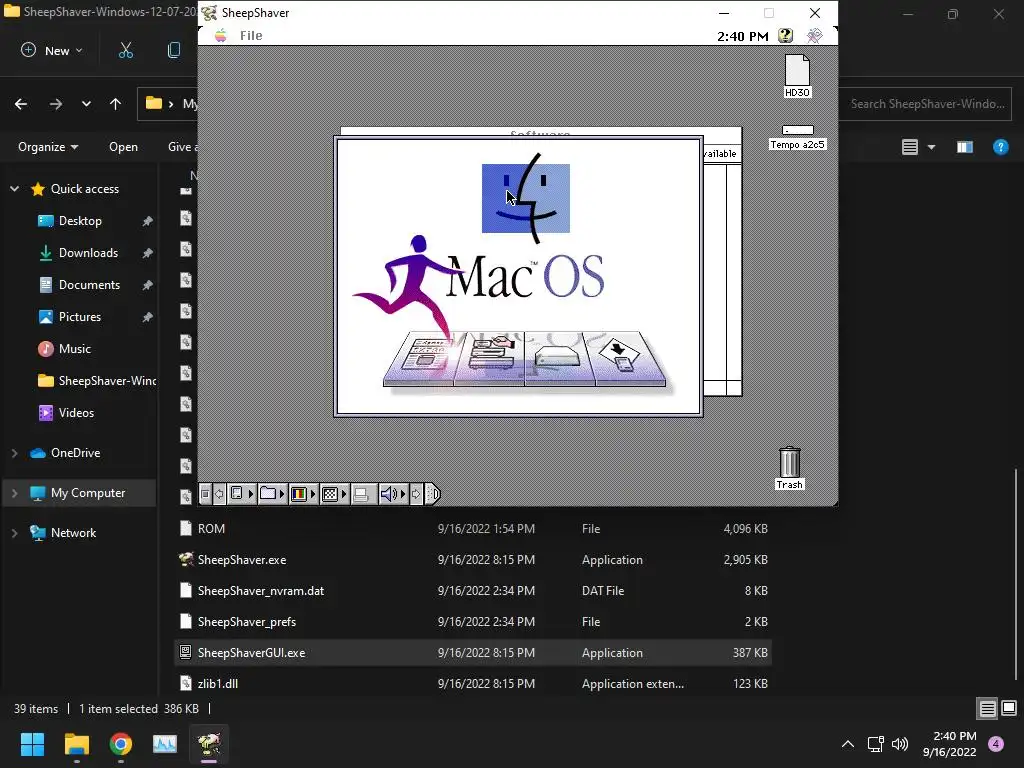Expand the OneDrive tree node
The image size is (1024, 768).
click(14, 453)
